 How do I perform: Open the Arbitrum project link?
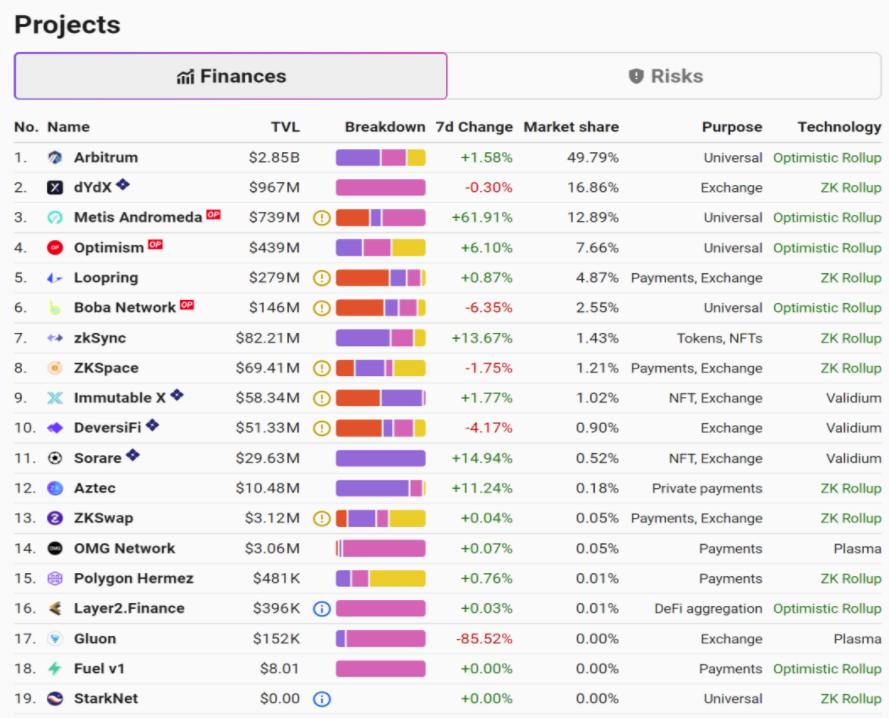(106, 158)
